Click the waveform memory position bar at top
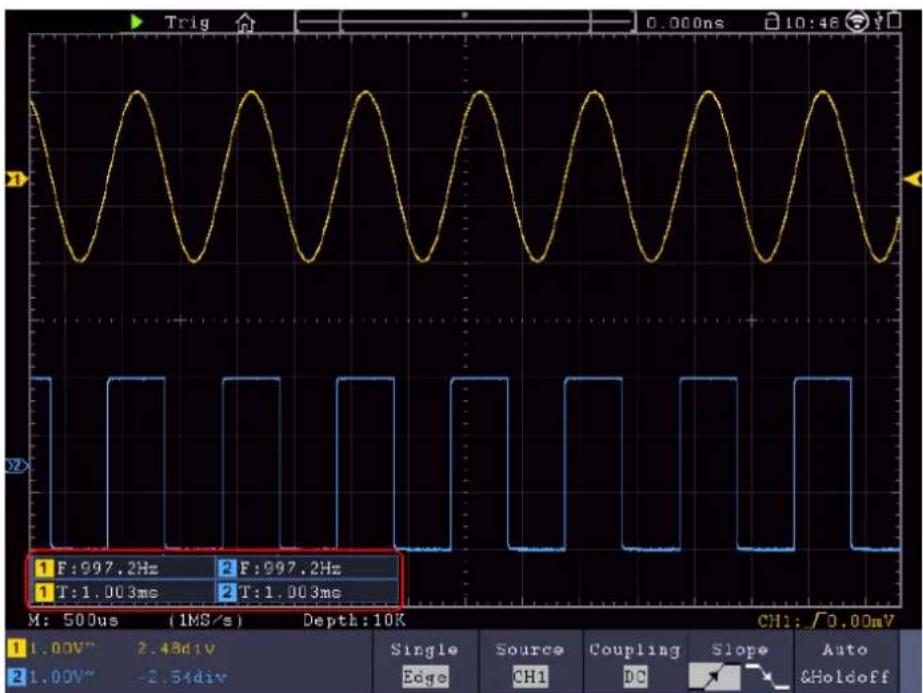 coord(465,22)
